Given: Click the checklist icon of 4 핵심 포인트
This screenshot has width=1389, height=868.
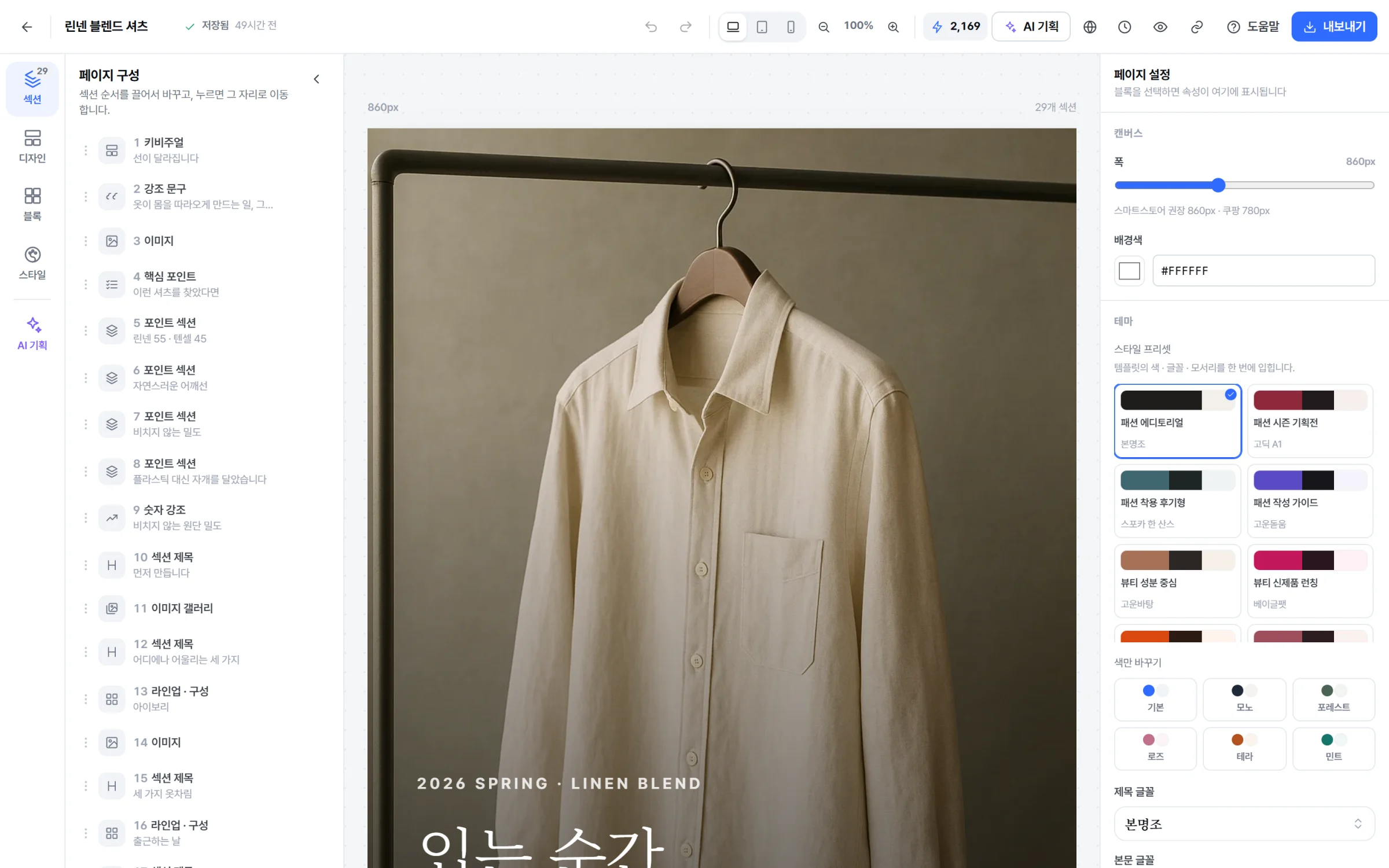Looking at the screenshot, I should (x=112, y=284).
